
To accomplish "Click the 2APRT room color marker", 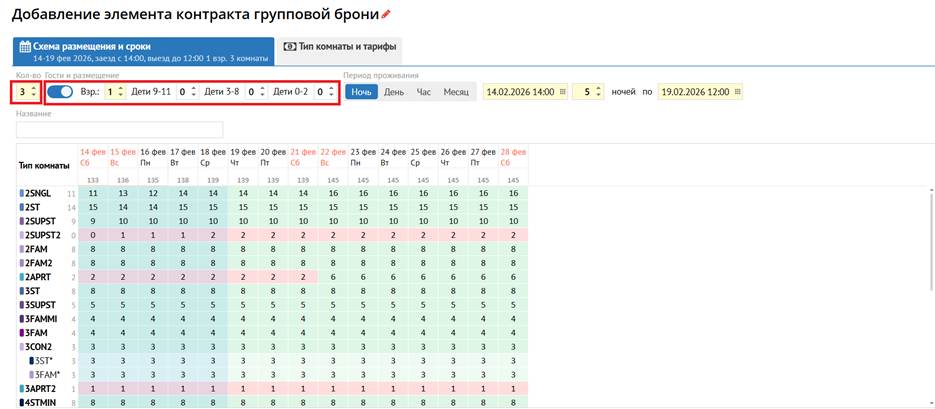I will (x=21, y=276).
